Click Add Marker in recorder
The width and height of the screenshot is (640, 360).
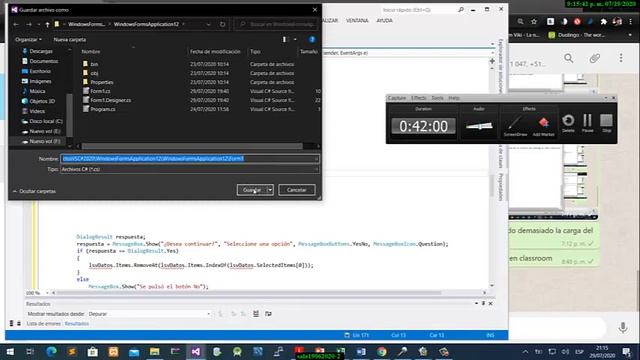[x=543, y=125]
